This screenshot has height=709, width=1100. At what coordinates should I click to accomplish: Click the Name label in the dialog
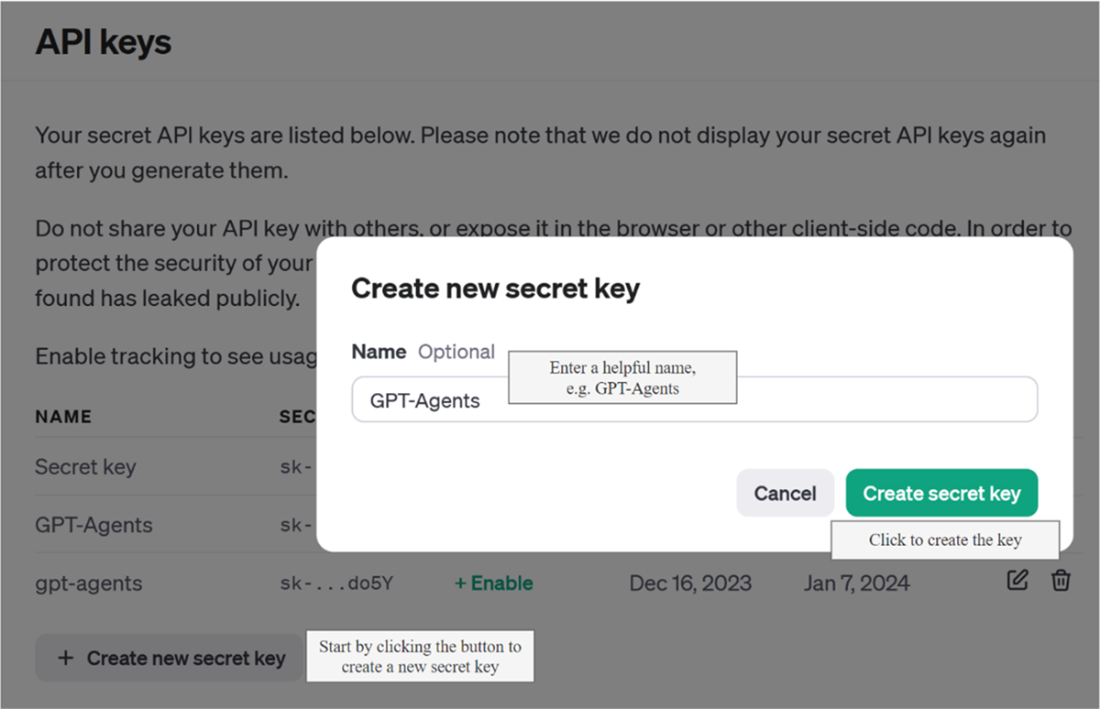pyautogui.click(x=379, y=351)
